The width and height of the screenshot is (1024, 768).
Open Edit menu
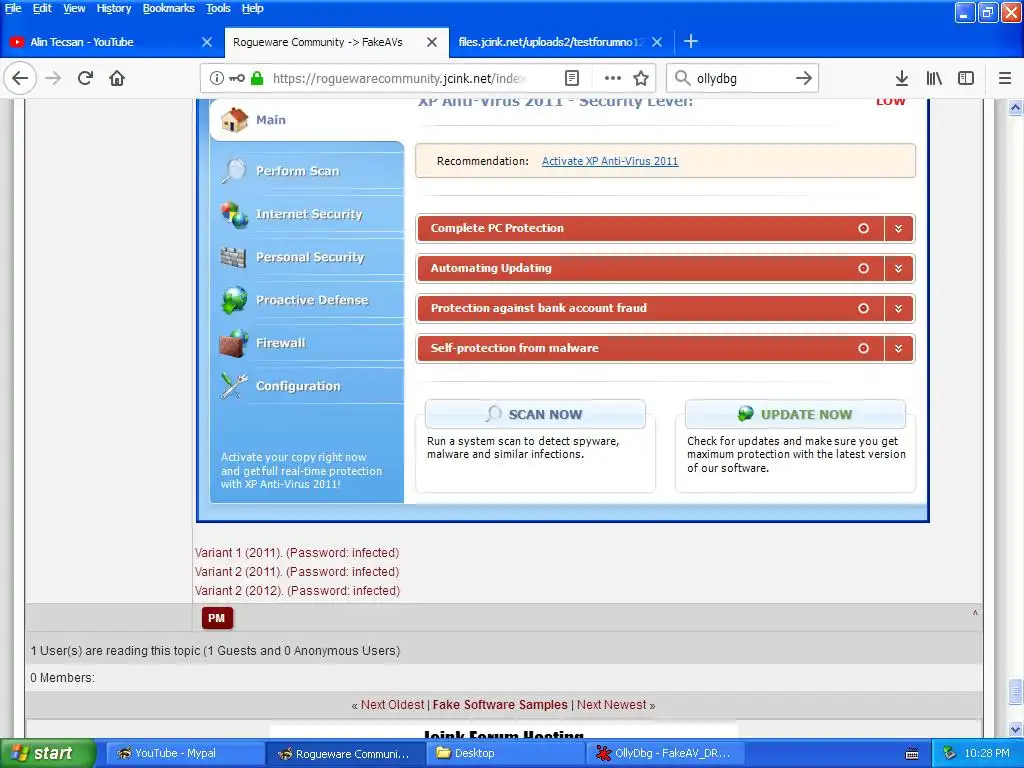(42, 8)
